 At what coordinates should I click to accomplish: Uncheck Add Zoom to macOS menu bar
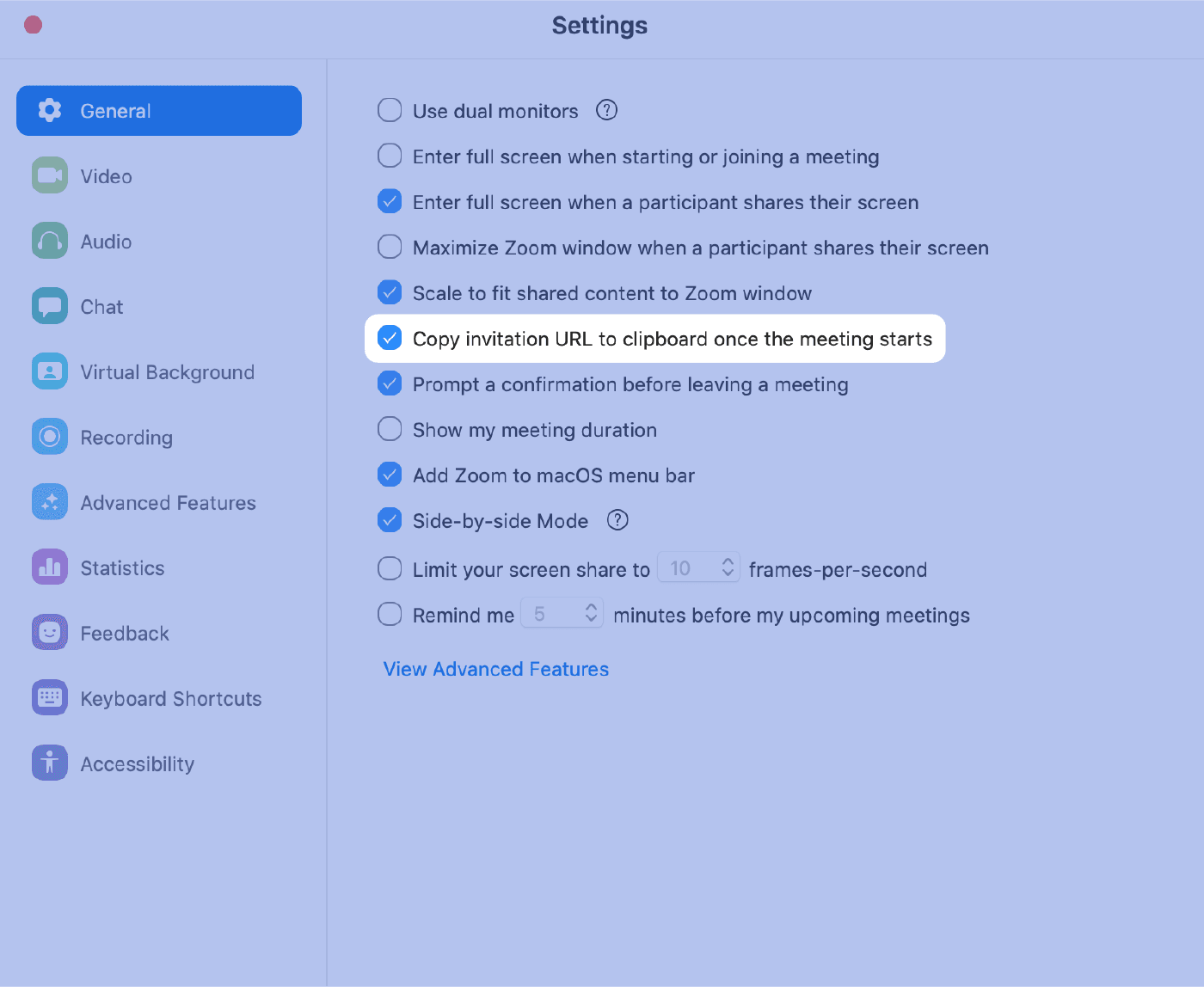coord(389,475)
